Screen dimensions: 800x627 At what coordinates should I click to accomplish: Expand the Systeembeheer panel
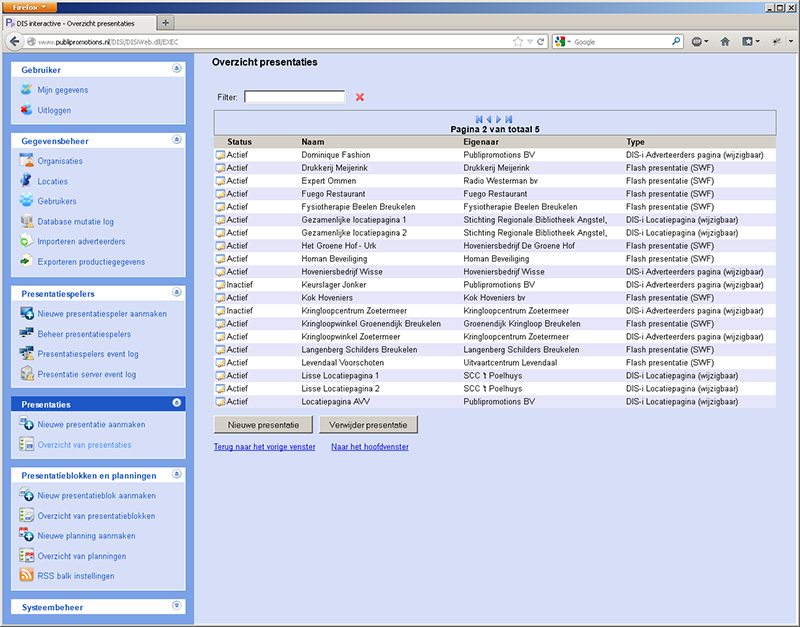(x=177, y=606)
